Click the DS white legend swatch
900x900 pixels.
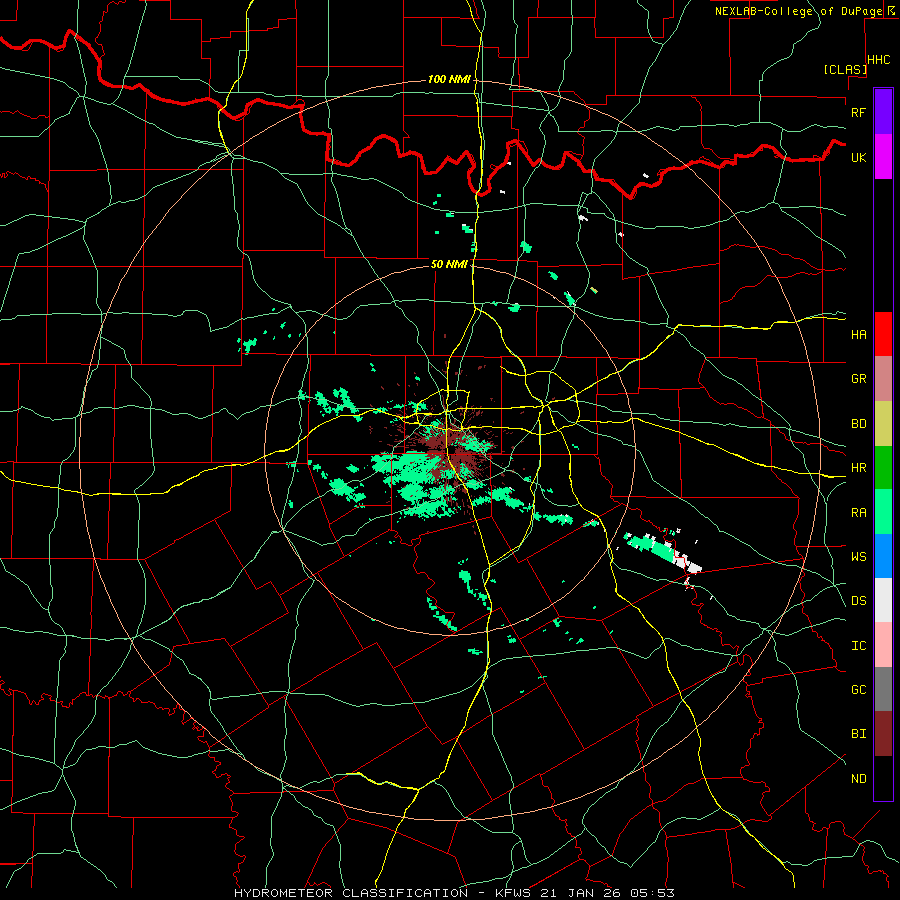click(x=883, y=600)
